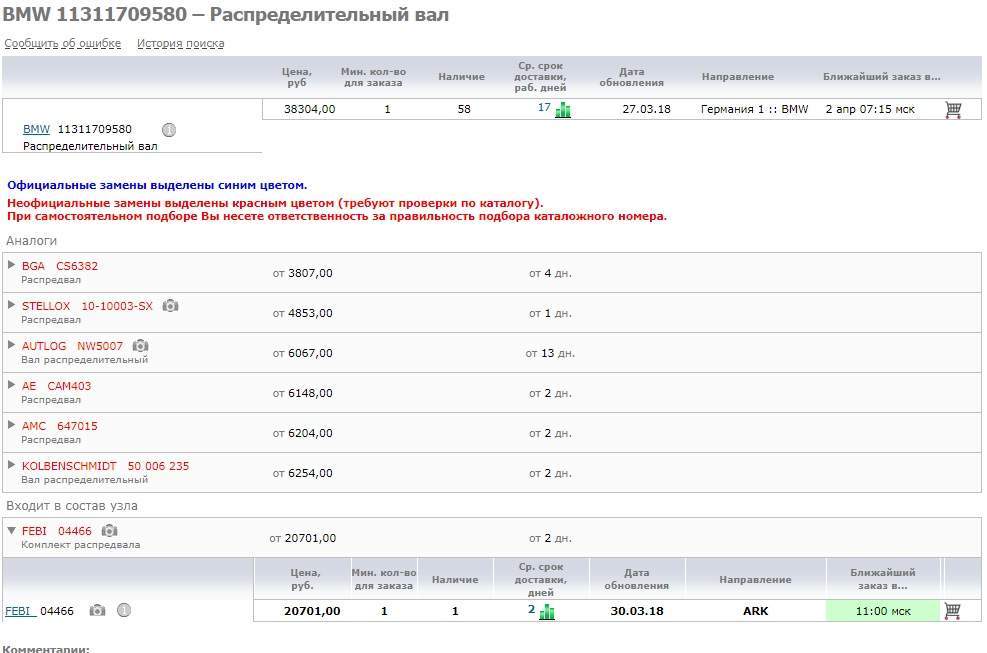Expand BGA CS6382 offers
The width and height of the screenshot is (987, 653).
pyautogui.click(x=11, y=265)
